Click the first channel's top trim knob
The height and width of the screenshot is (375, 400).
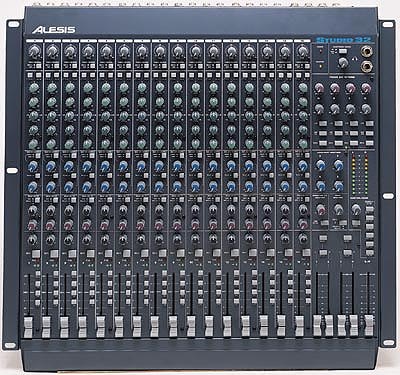pyautogui.click(x=33, y=51)
